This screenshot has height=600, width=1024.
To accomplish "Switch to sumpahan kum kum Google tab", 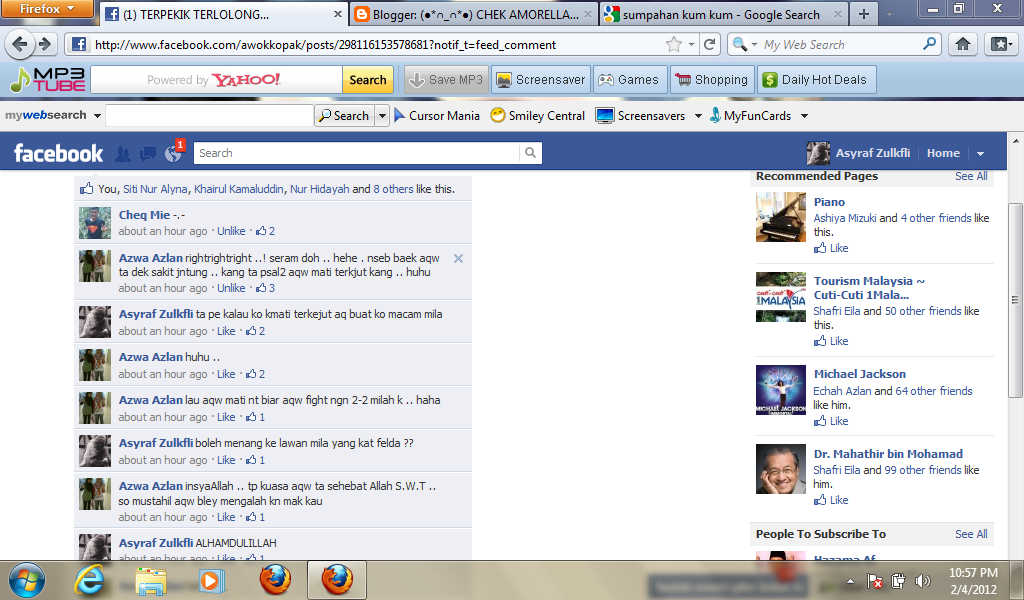I will (724, 14).
